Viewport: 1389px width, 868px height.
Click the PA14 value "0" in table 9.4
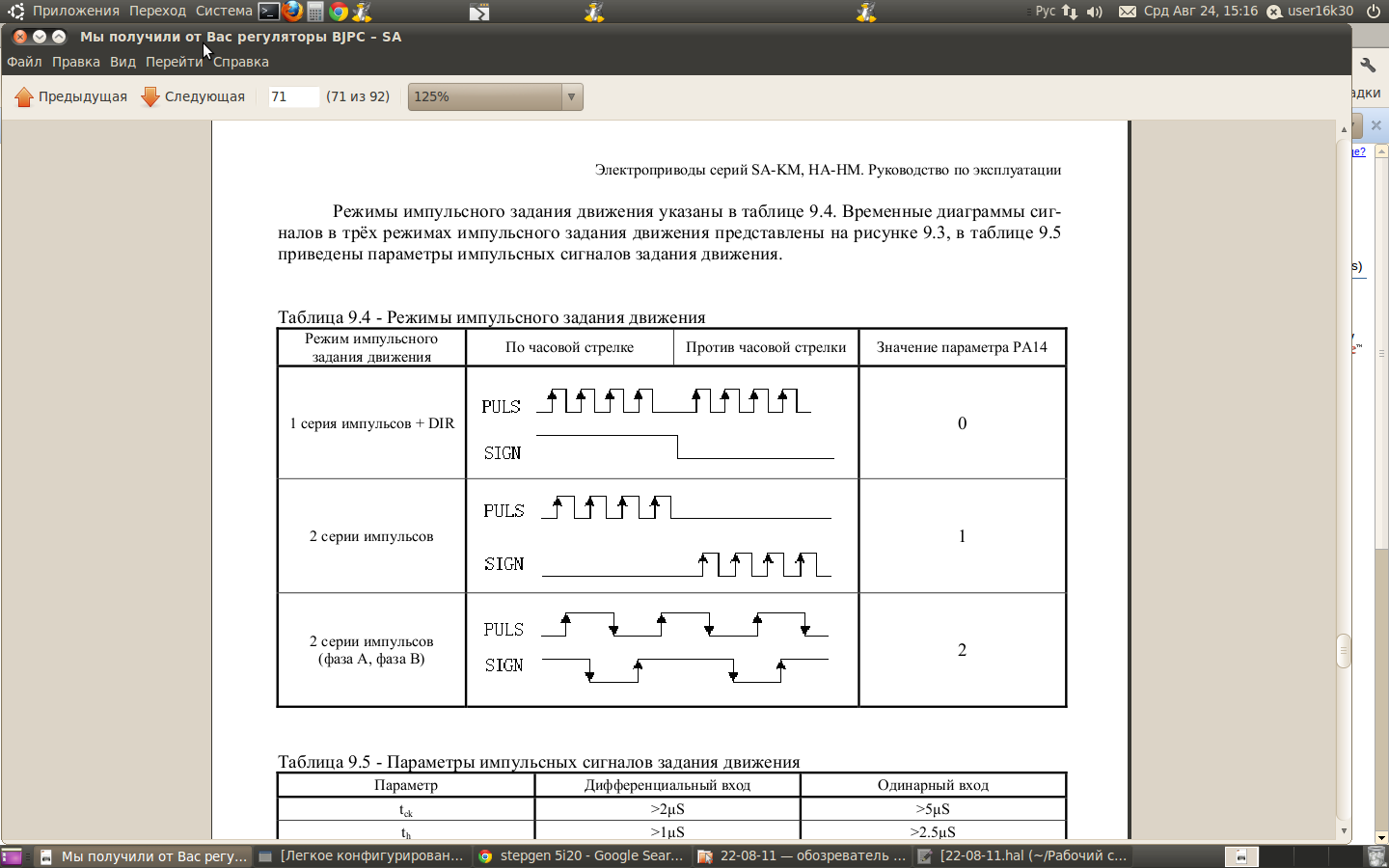click(x=962, y=423)
